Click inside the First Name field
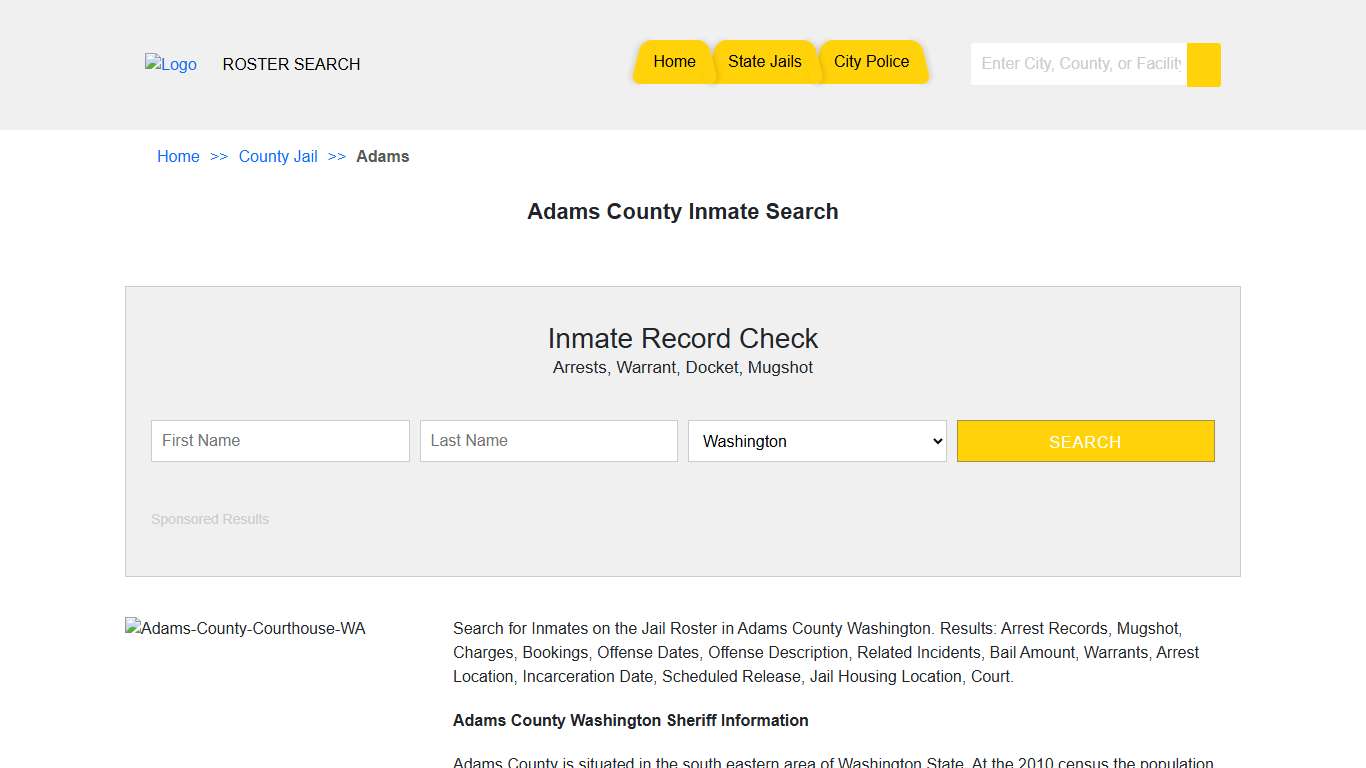This screenshot has width=1366, height=768. pos(280,441)
